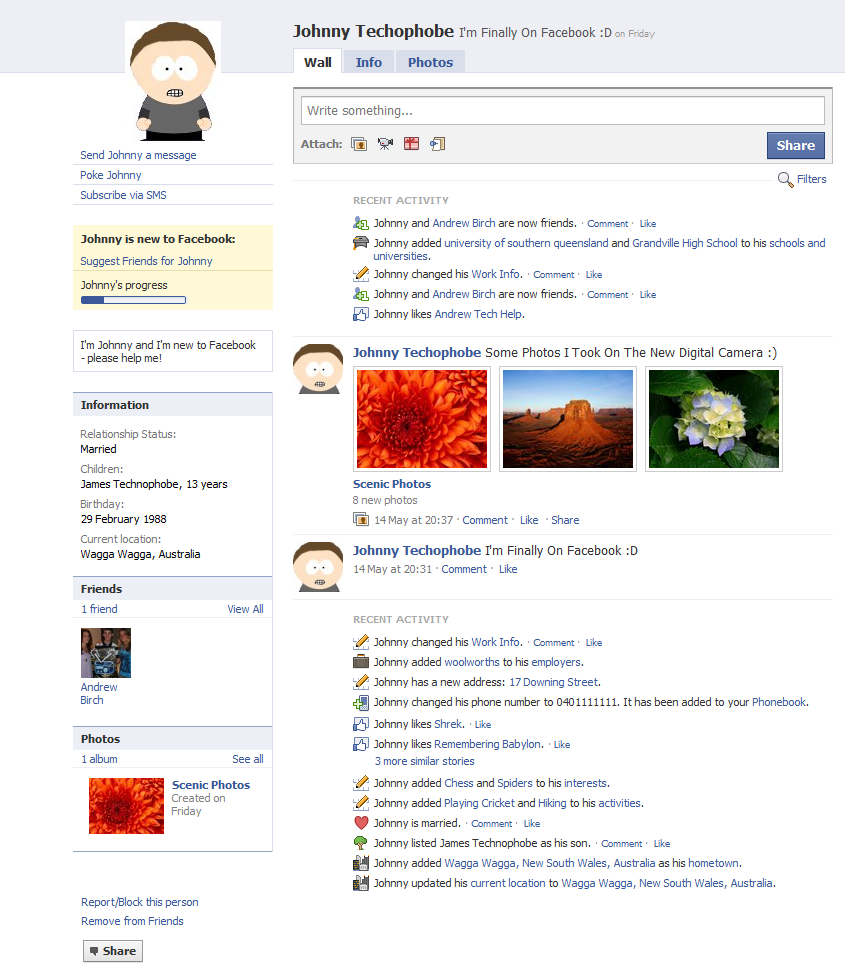
Task: Expand 3 more similar stories
Action: (424, 761)
